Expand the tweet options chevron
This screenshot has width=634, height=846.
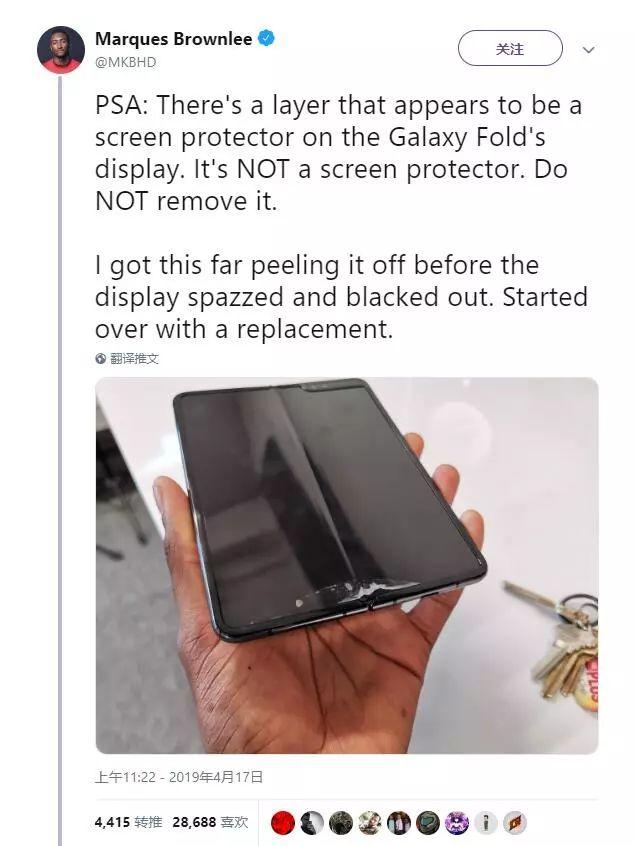[589, 50]
